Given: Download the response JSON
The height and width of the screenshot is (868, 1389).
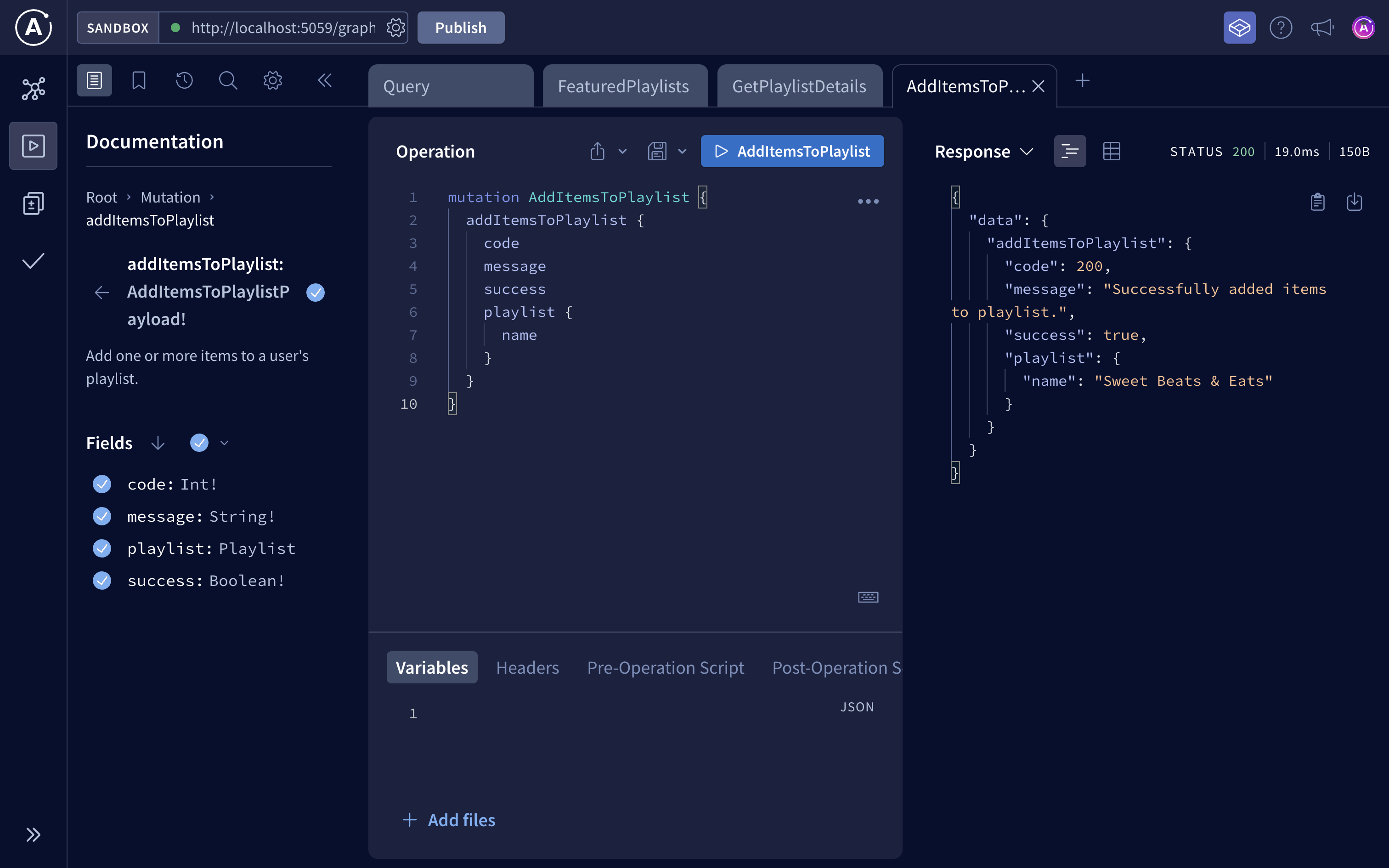Looking at the screenshot, I should point(1355,202).
